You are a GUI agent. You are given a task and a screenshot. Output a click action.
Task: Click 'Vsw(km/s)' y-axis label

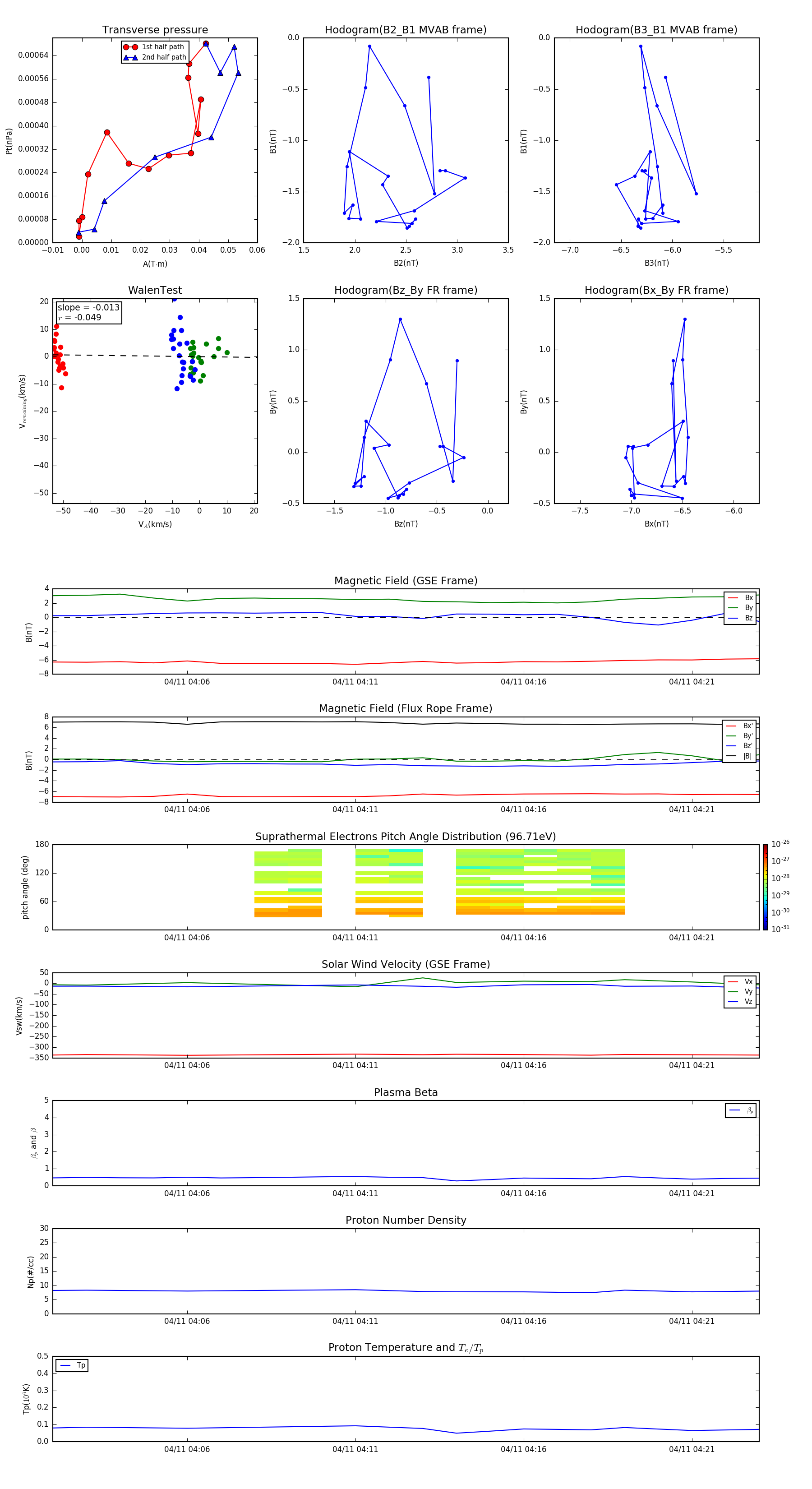19,1016
